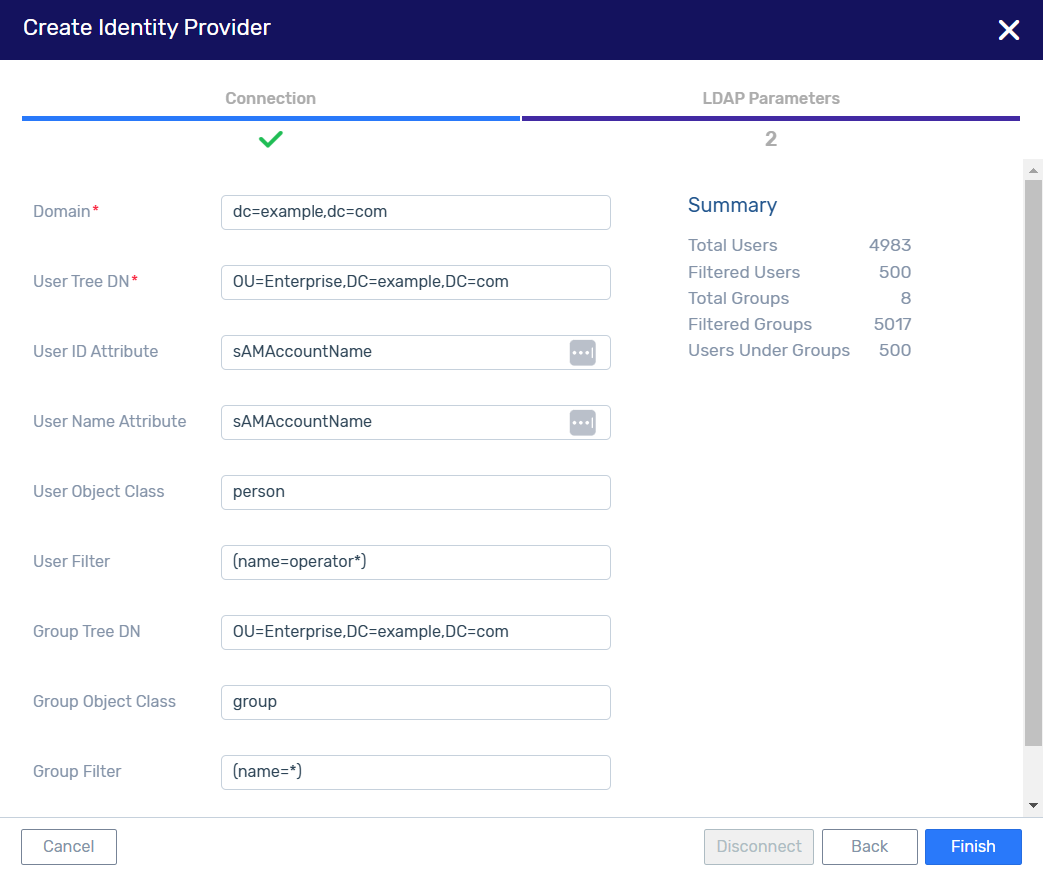Image resolution: width=1043 pixels, height=875 pixels.
Task: Click Total Groups value 8
Action: point(905,298)
